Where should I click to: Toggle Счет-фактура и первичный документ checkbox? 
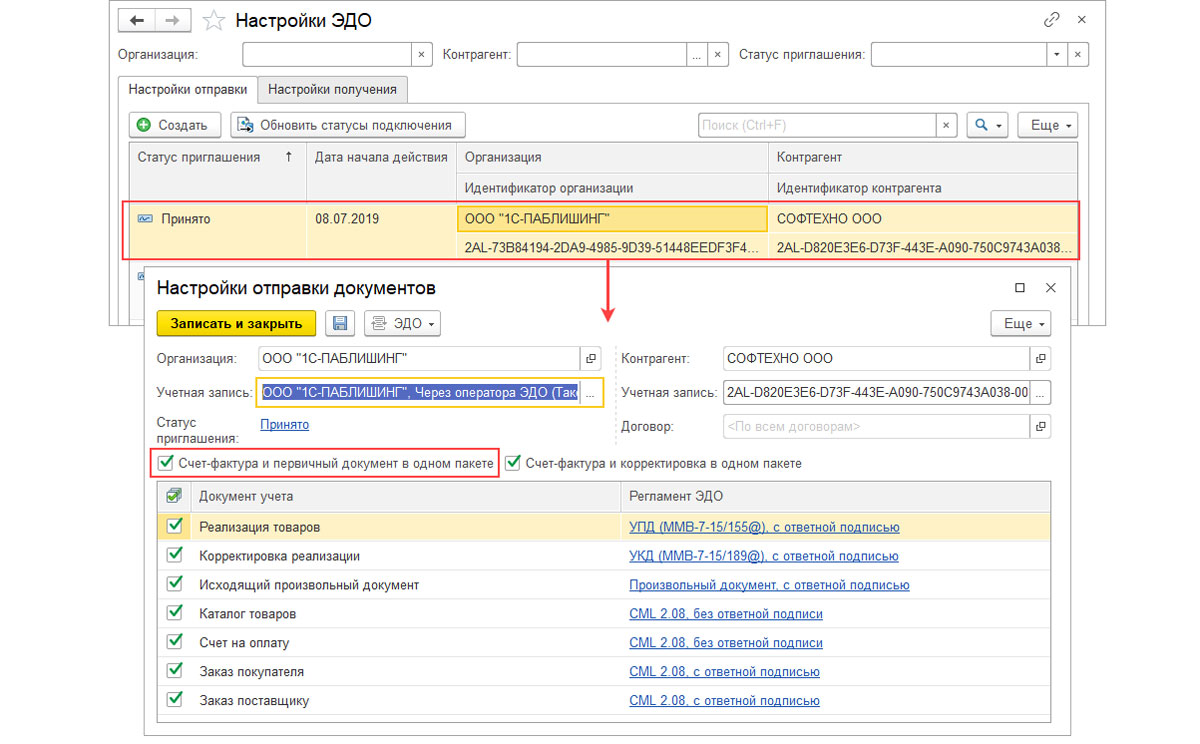tap(166, 463)
